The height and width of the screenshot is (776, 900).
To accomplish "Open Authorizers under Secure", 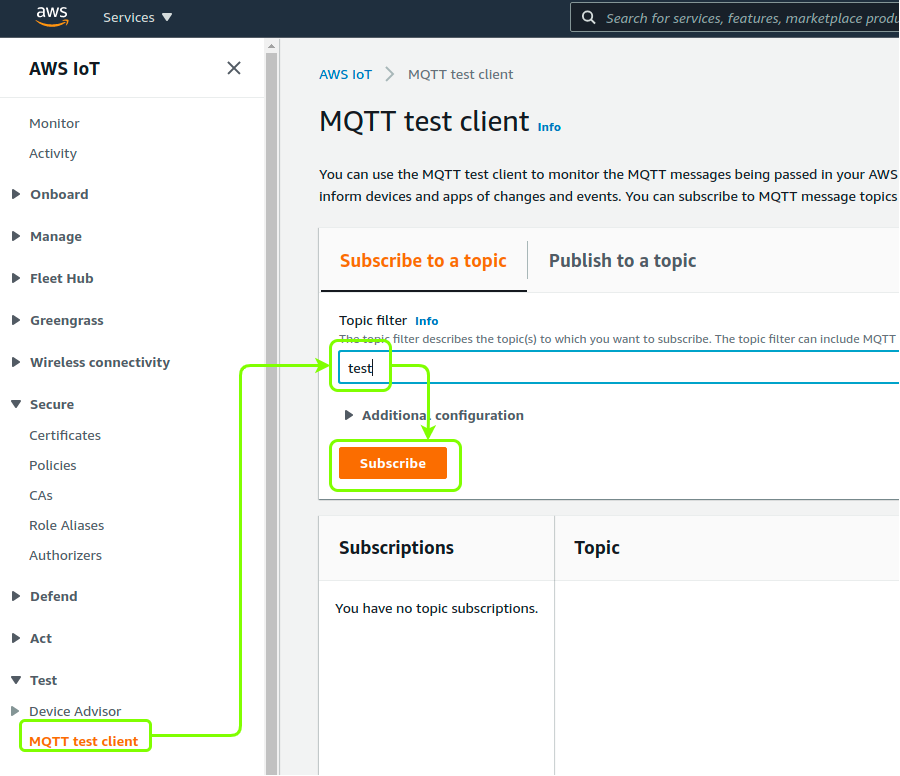I will click(65, 555).
